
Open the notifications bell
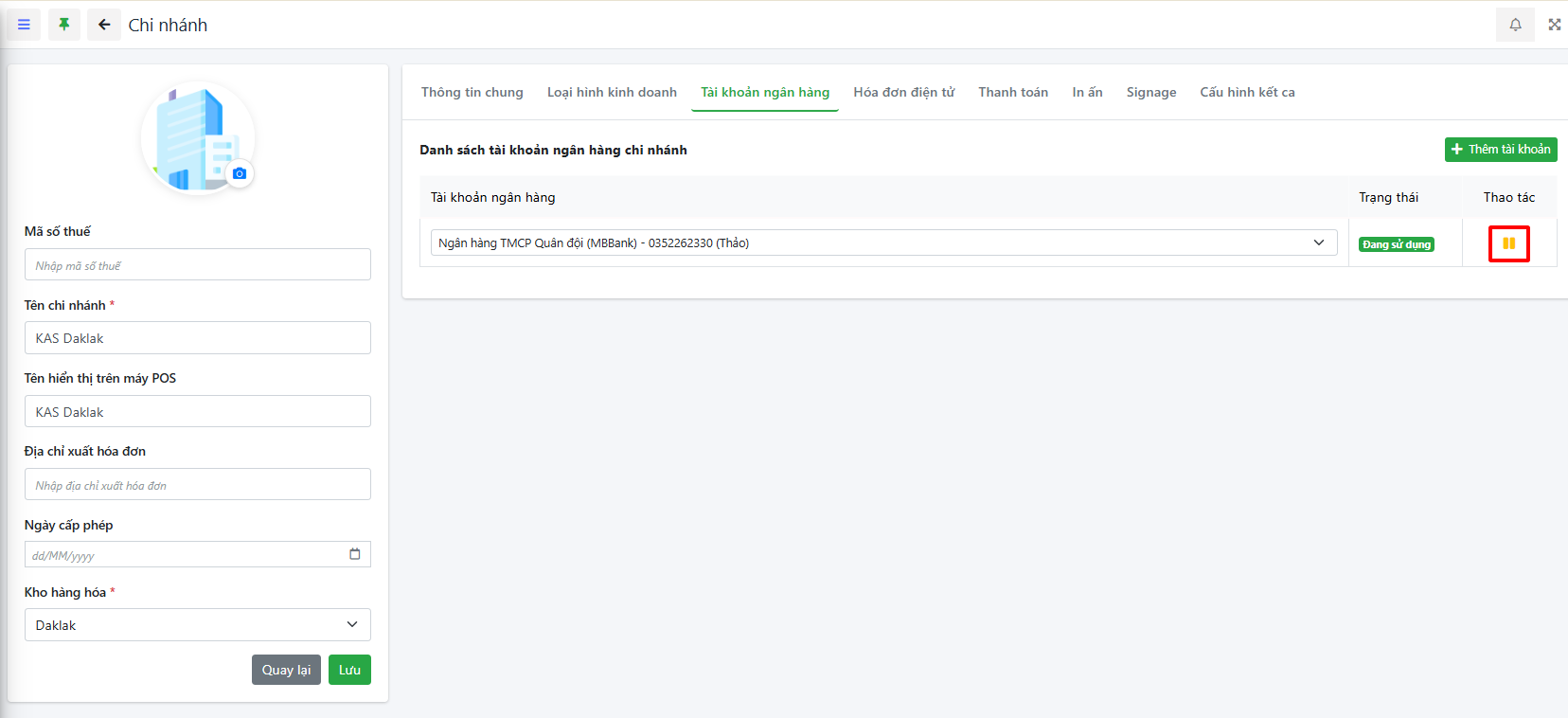coord(1515,25)
